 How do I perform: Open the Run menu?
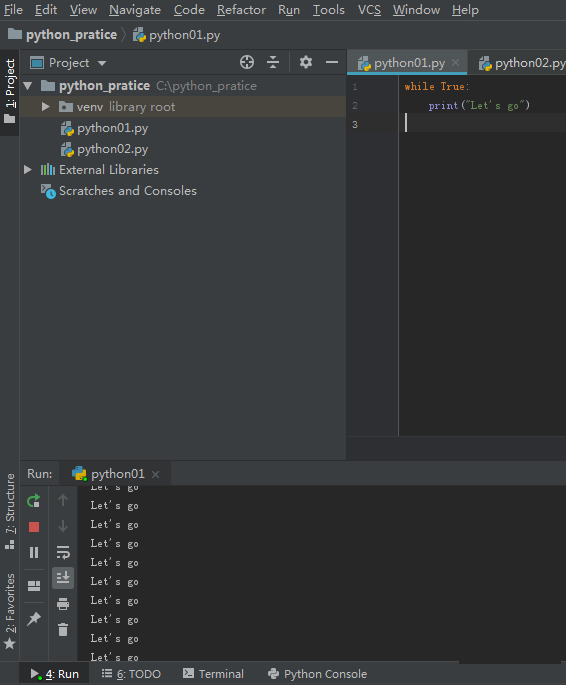pyautogui.click(x=289, y=10)
